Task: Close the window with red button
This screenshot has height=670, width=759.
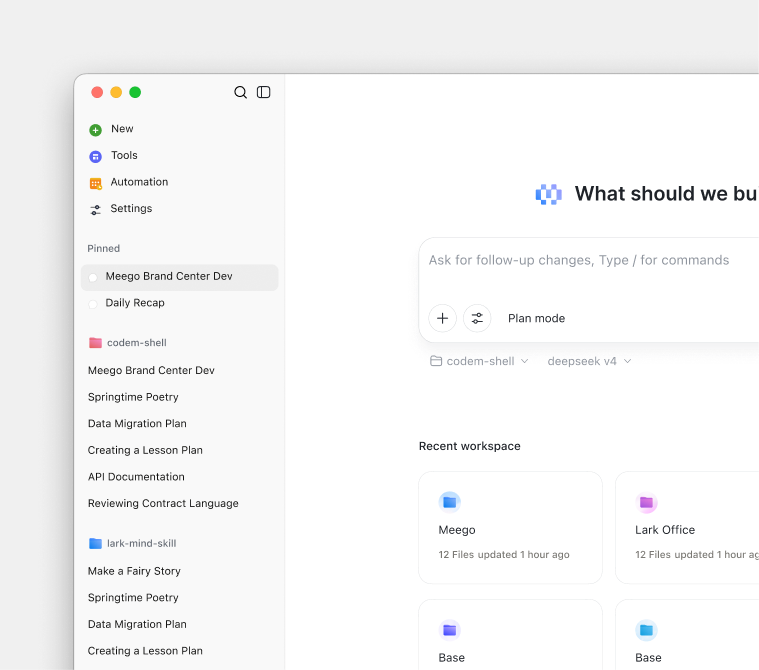Action: pyautogui.click(x=97, y=92)
